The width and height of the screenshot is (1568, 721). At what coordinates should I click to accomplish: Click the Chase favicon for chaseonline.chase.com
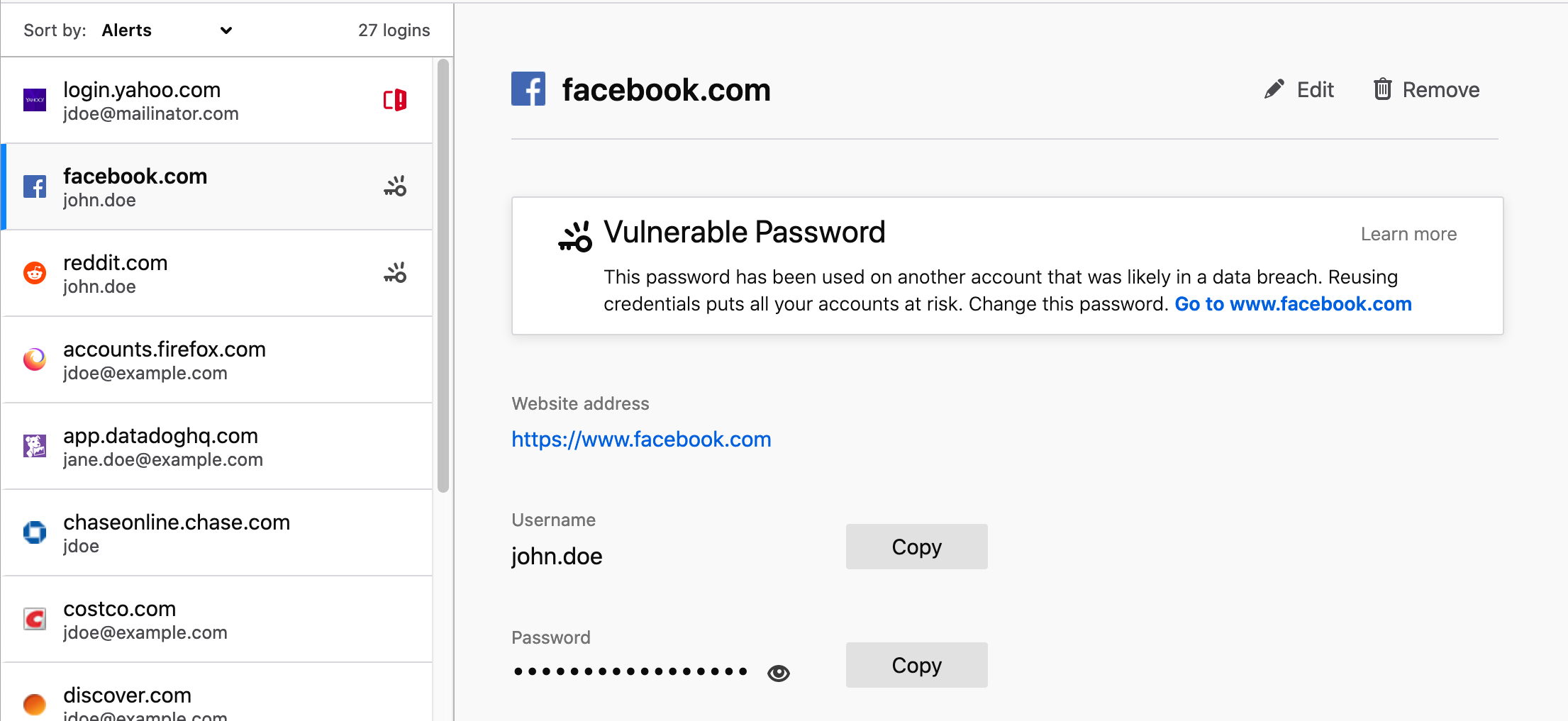coord(34,532)
